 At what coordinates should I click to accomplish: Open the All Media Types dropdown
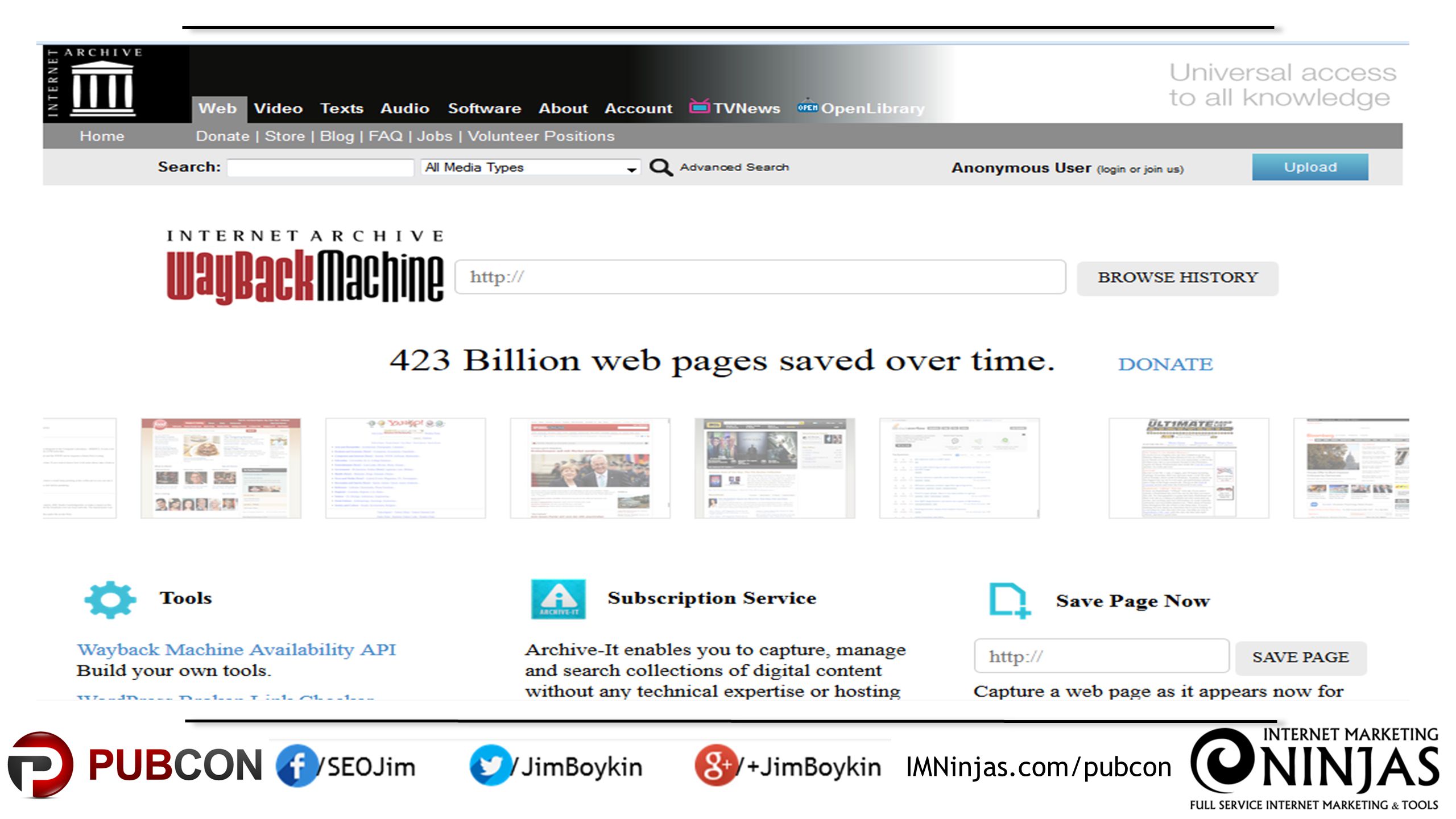click(531, 167)
